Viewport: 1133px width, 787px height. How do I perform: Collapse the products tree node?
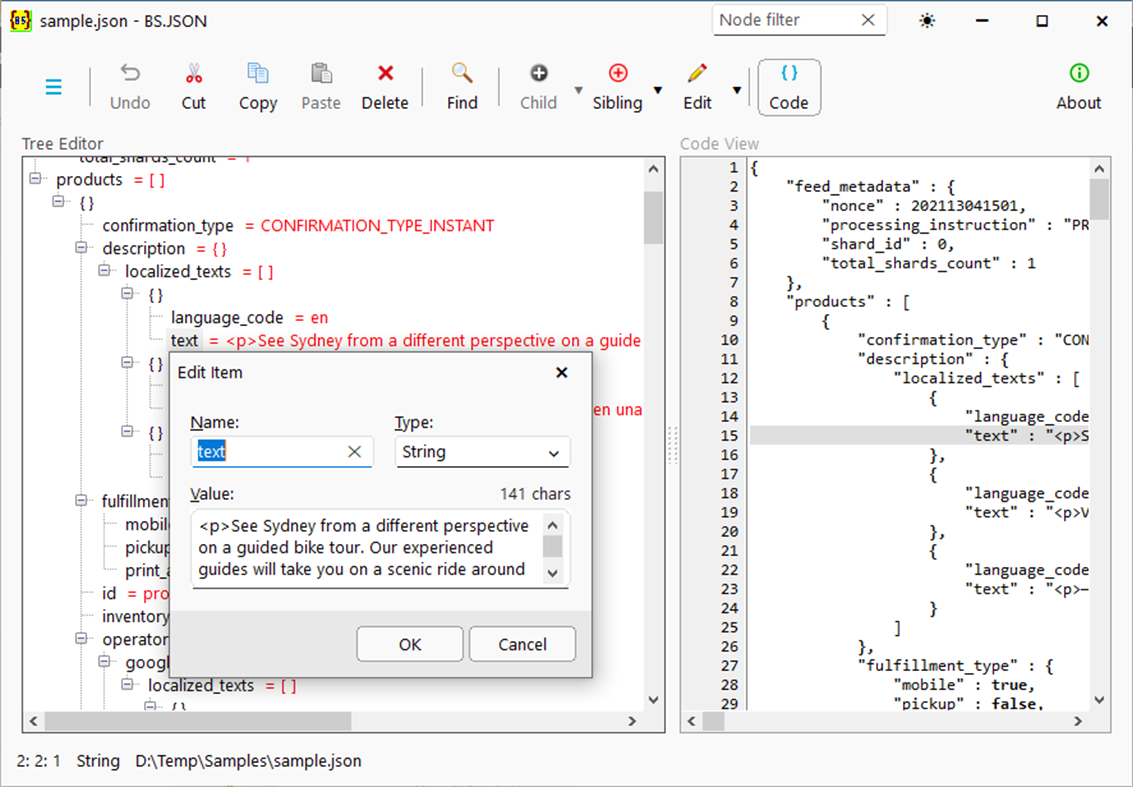35,178
